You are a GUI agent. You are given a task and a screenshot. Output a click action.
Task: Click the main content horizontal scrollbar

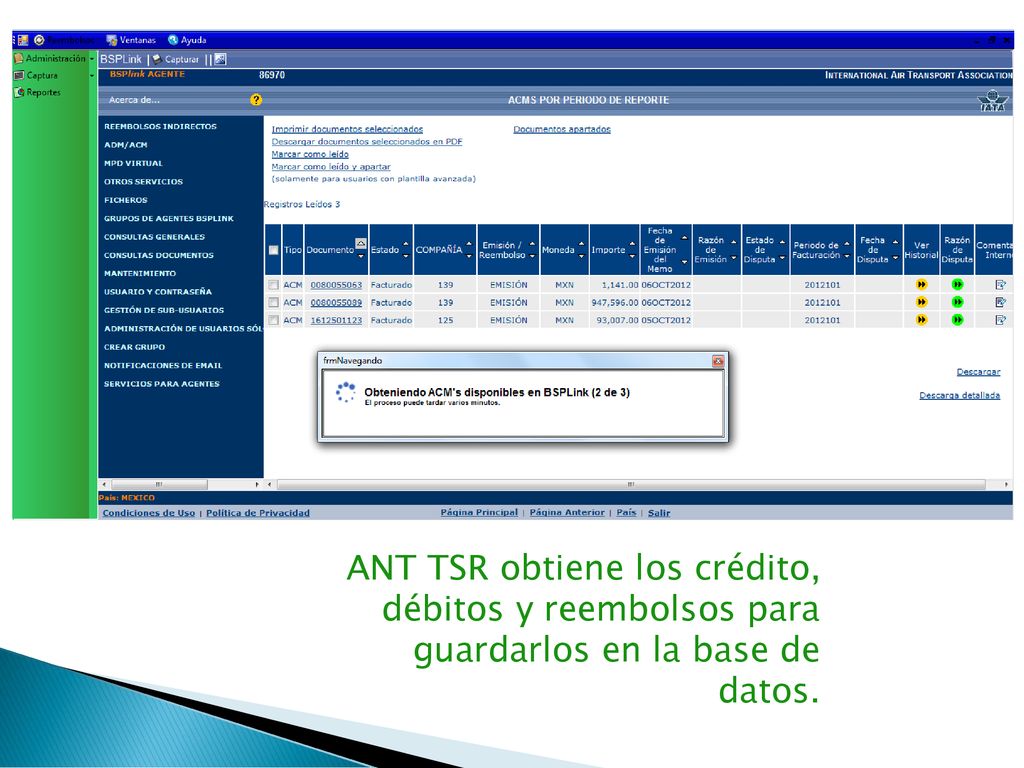[631, 485]
